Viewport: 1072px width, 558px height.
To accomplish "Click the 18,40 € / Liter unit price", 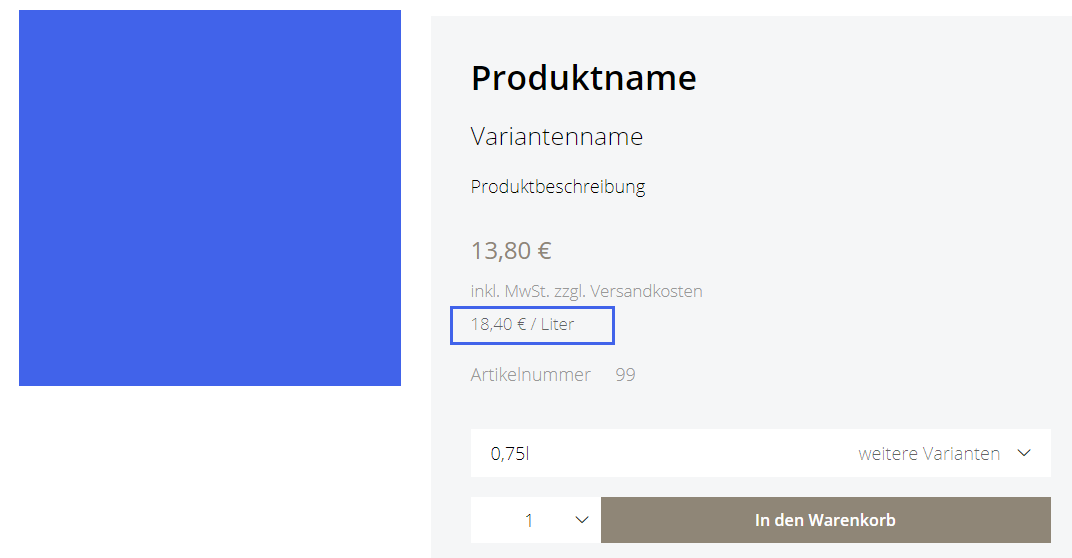I will [522, 324].
